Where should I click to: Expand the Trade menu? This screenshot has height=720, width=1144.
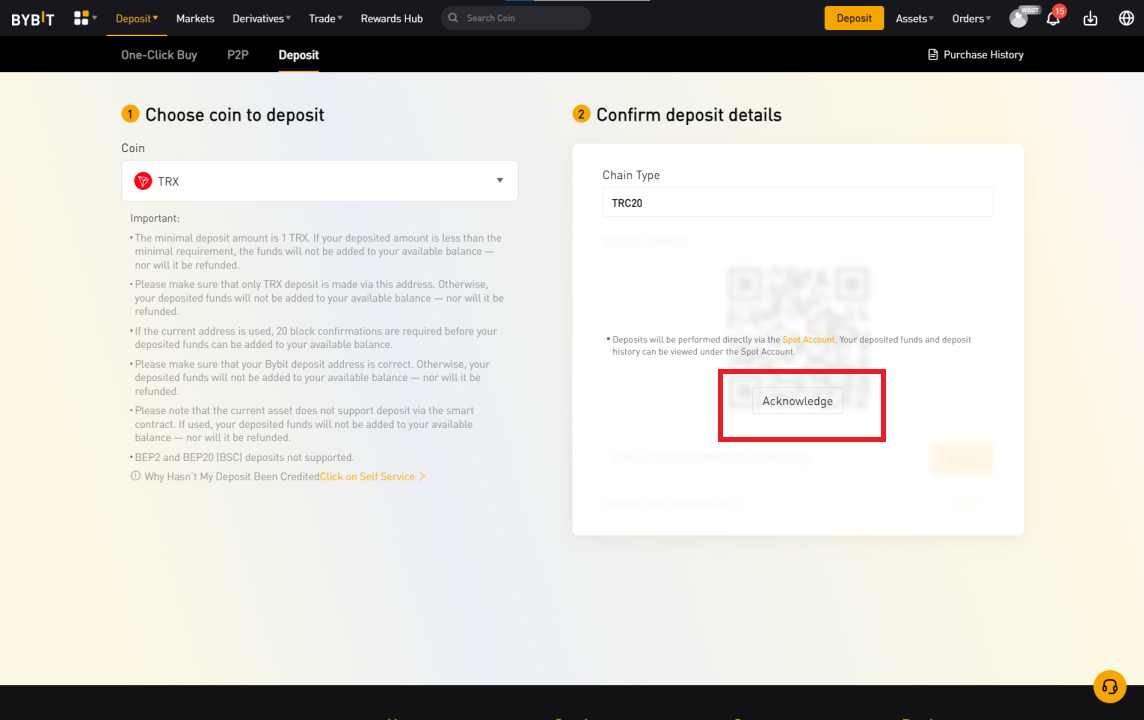click(x=325, y=18)
